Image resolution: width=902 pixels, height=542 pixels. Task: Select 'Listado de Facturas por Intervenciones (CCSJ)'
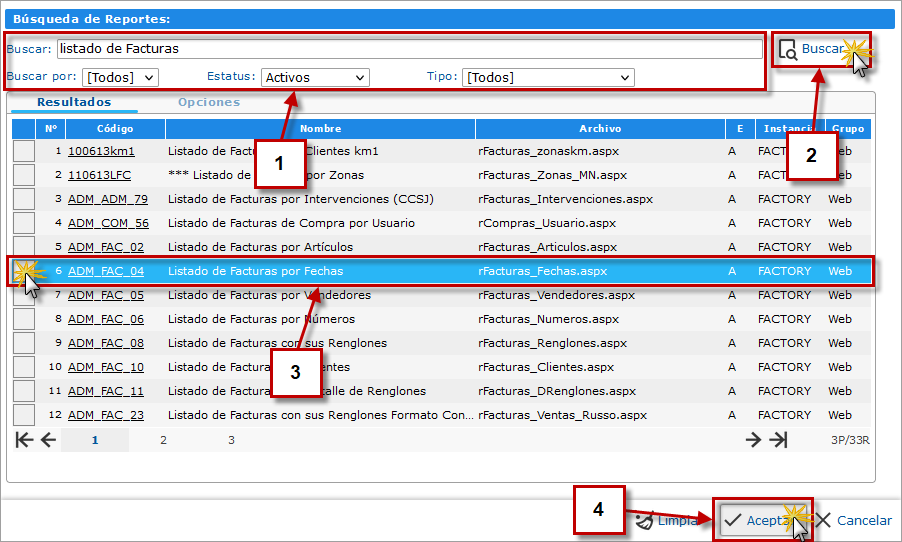coord(301,199)
